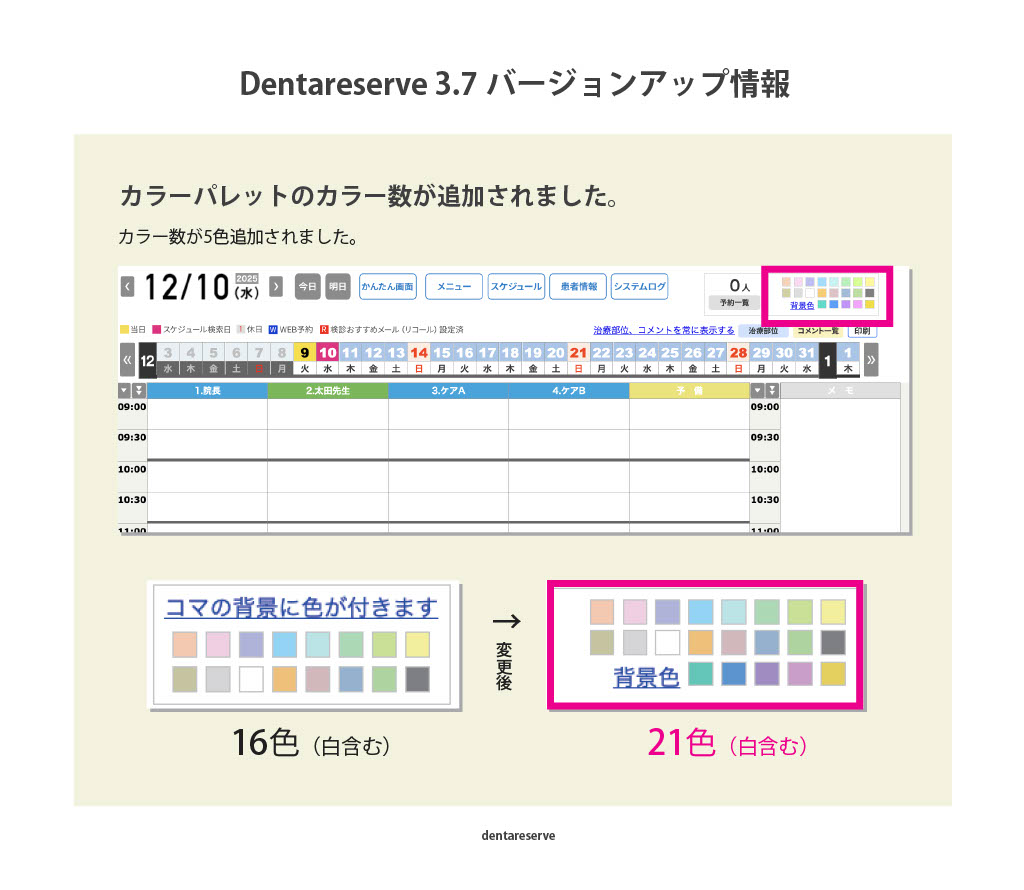Jump forward a month with the » arrow
This screenshot has width=1024, height=890.
coord(871,359)
